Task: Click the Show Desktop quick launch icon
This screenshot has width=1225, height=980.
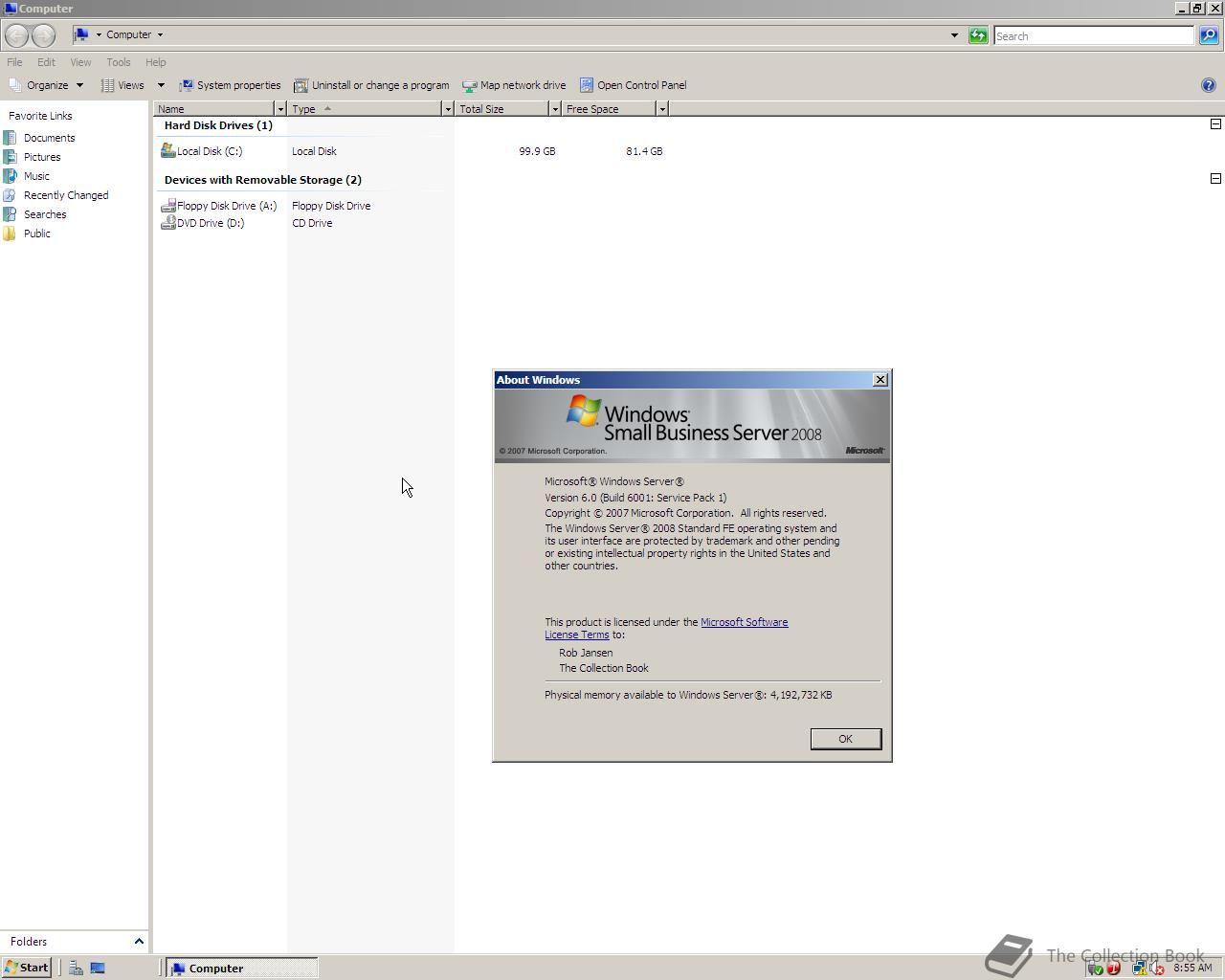Action: pyautogui.click(x=98, y=969)
